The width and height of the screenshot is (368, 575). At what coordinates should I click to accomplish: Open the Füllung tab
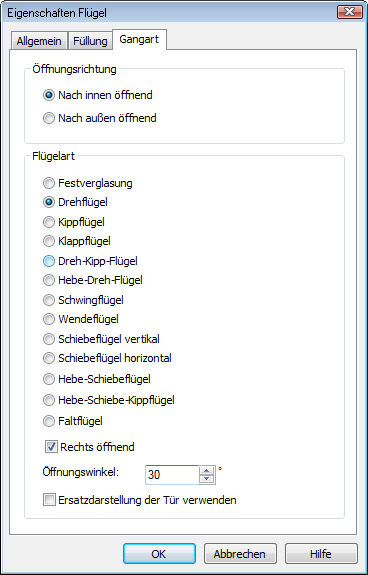pyautogui.click(x=90, y=41)
